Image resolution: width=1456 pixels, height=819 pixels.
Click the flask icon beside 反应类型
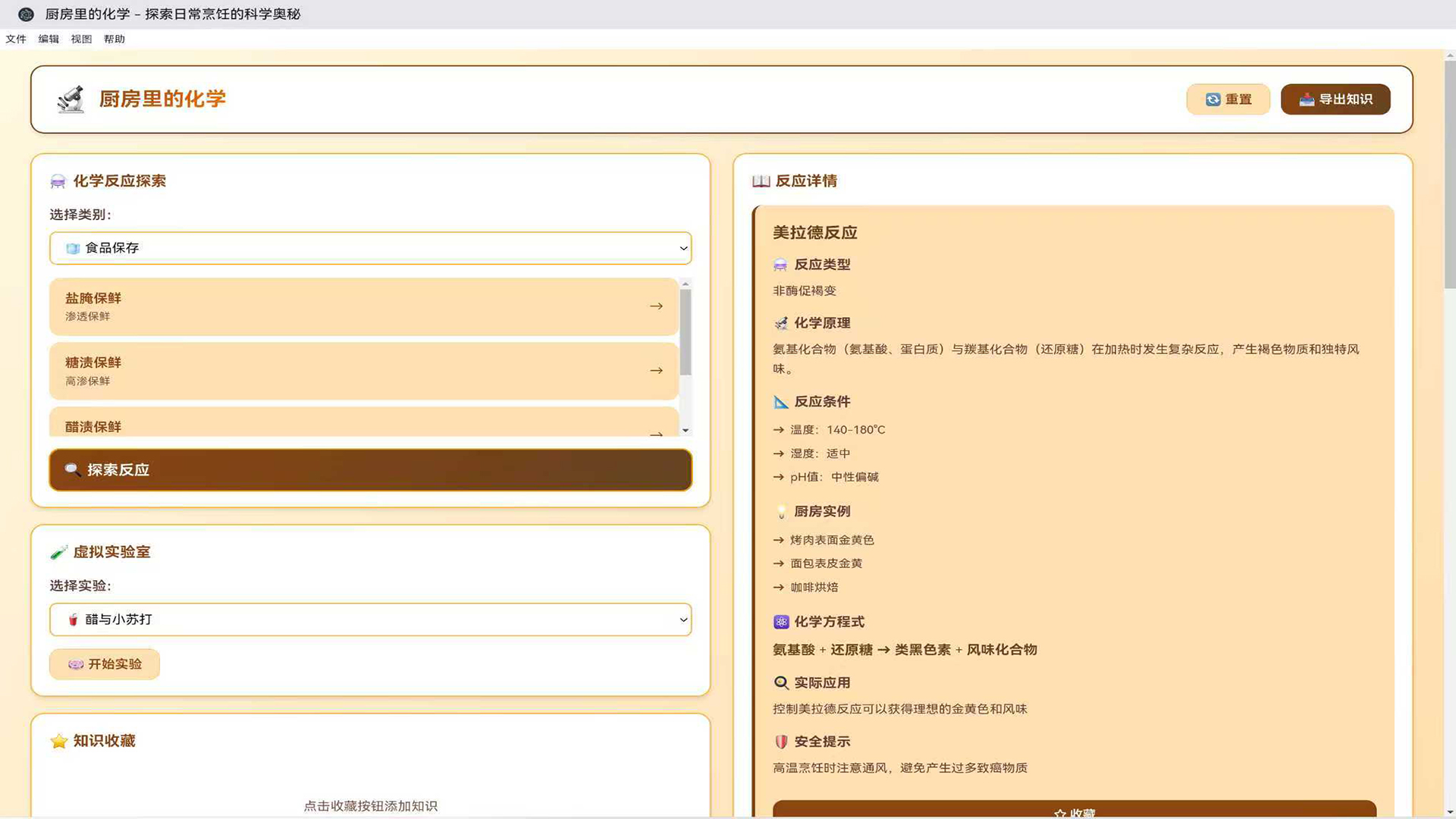pyautogui.click(x=780, y=265)
